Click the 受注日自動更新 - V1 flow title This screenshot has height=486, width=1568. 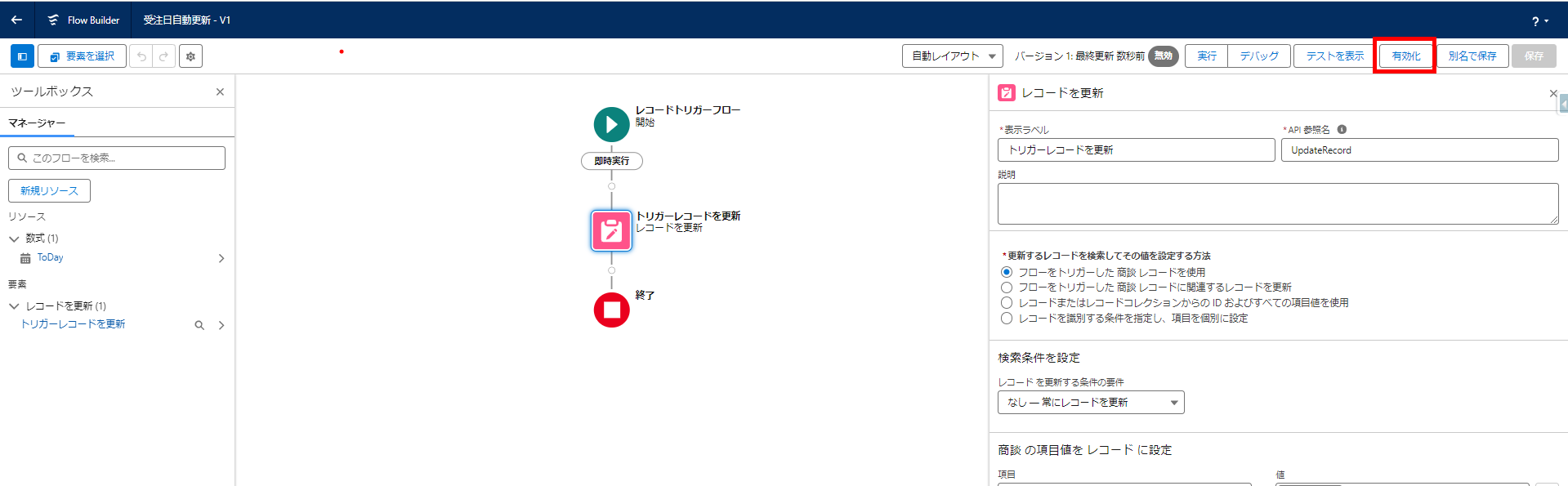point(187,20)
